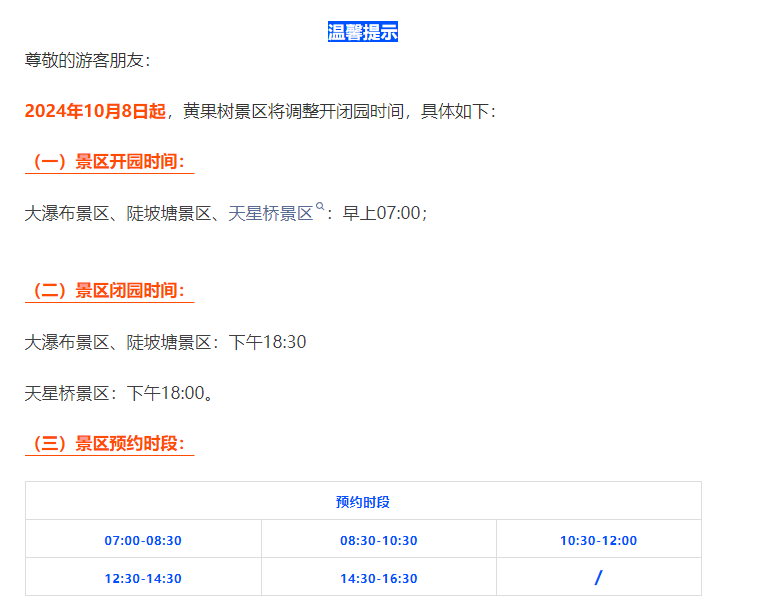Click the opening time 早上07:00
The image size is (767, 603).
click(x=382, y=214)
